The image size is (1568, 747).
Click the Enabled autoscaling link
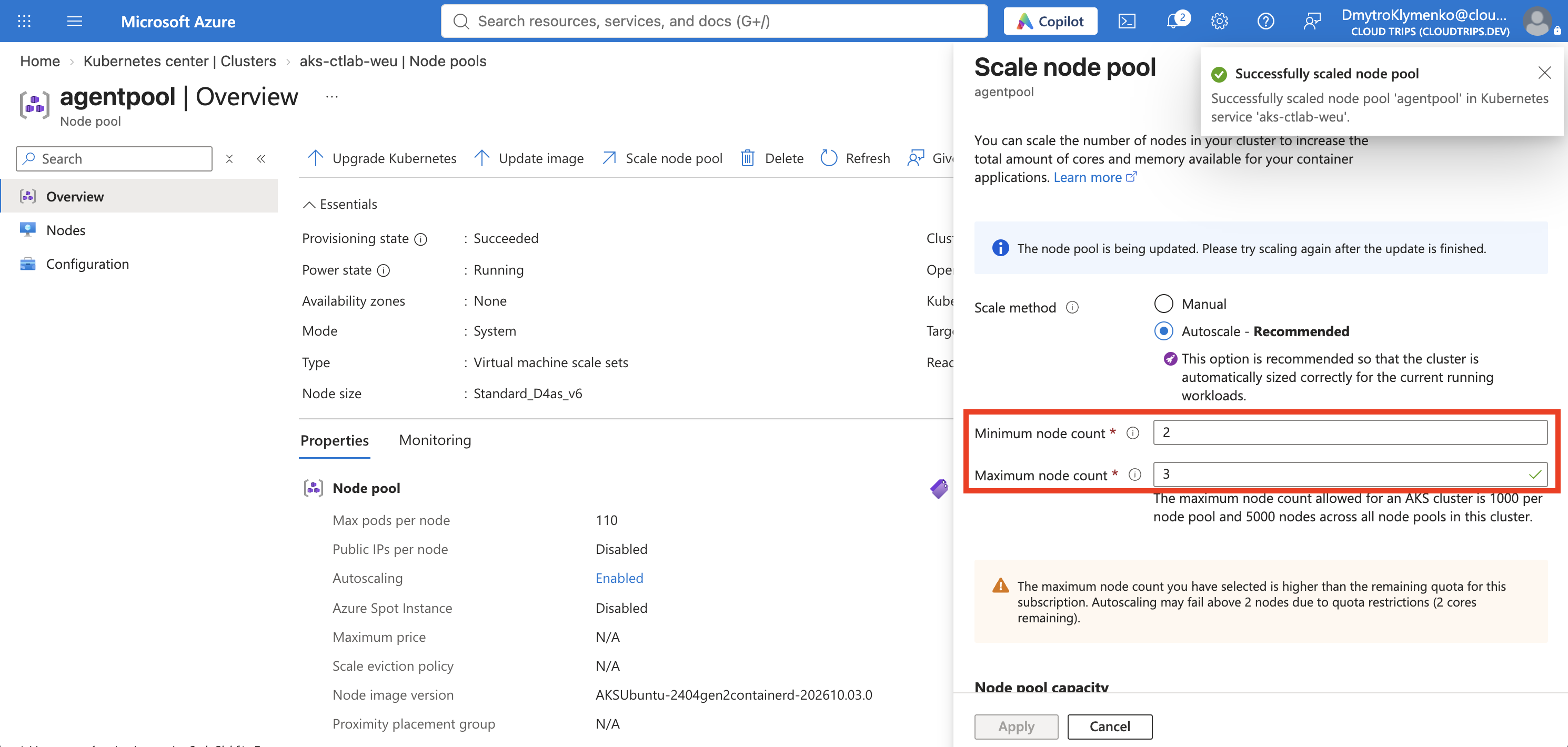619,578
